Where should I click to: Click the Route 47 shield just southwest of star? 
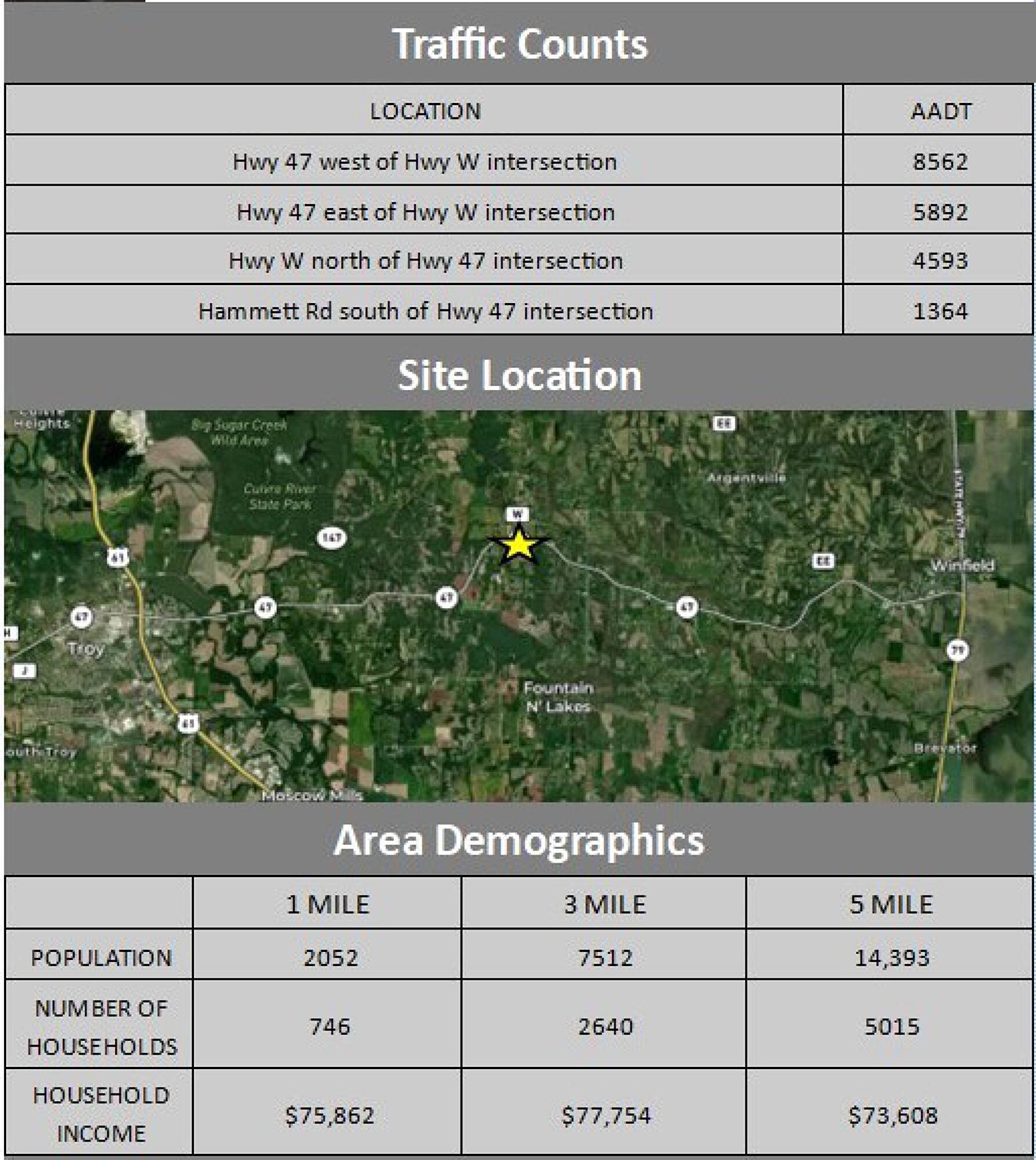click(x=446, y=597)
